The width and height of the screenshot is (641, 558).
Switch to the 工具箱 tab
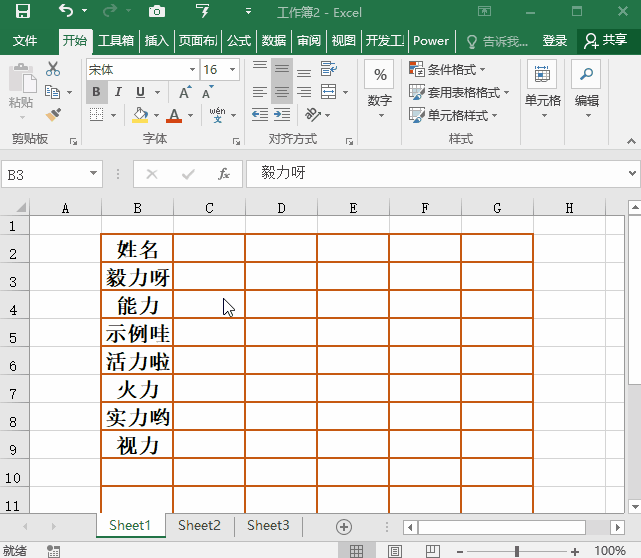[116, 40]
